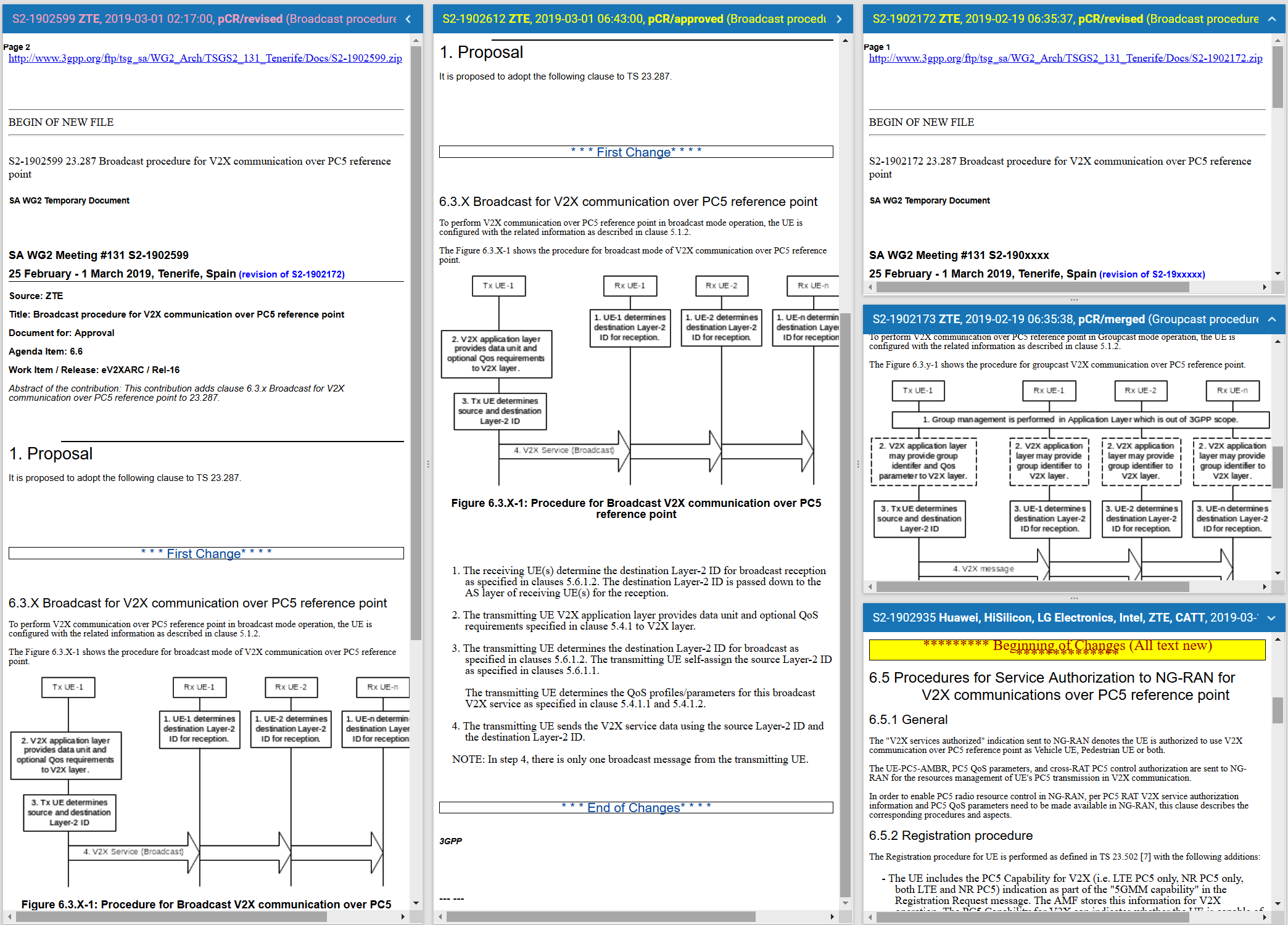Click 'Page 1' label in S2-1902172 panel
The width and height of the screenshot is (1288, 925).
click(877, 47)
